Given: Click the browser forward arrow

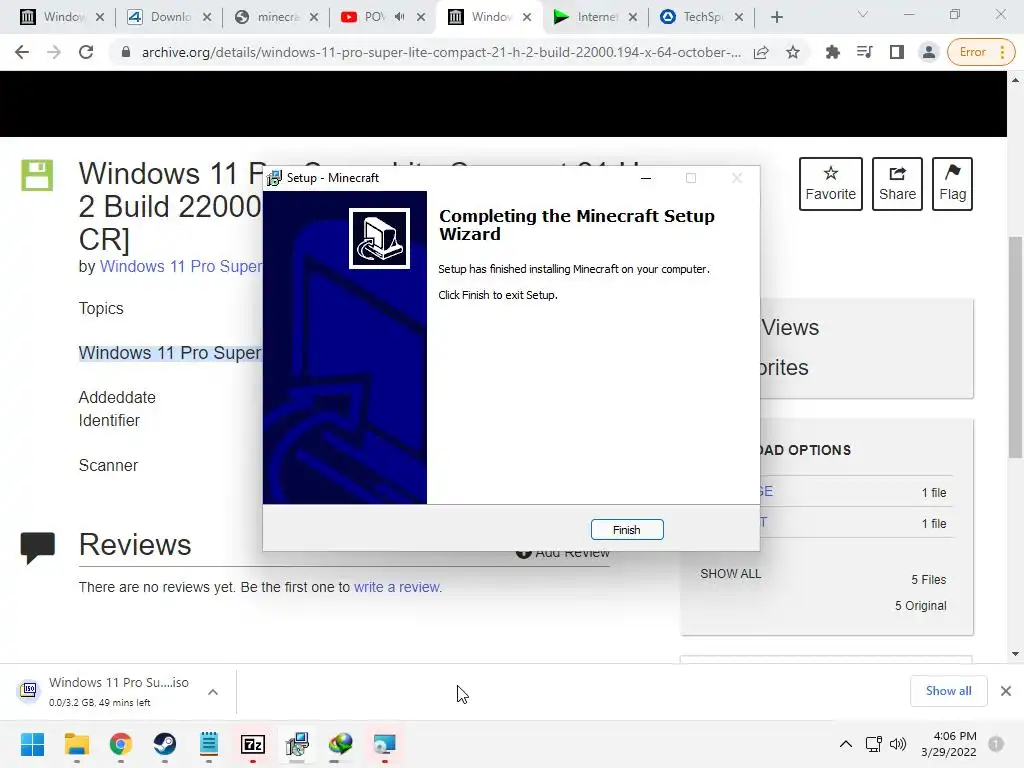Looking at the screenshot, I should (54, 52).
